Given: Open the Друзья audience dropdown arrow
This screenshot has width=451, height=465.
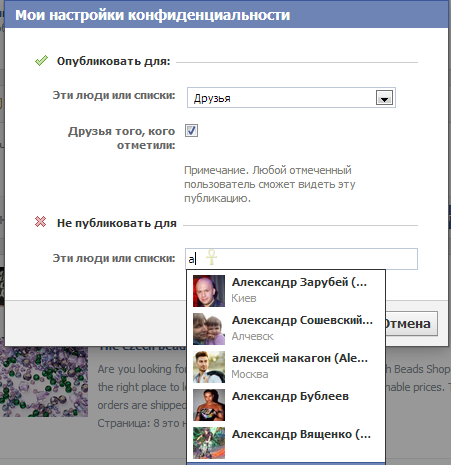Looking at the screenshot, I should [x=384, y=98].
